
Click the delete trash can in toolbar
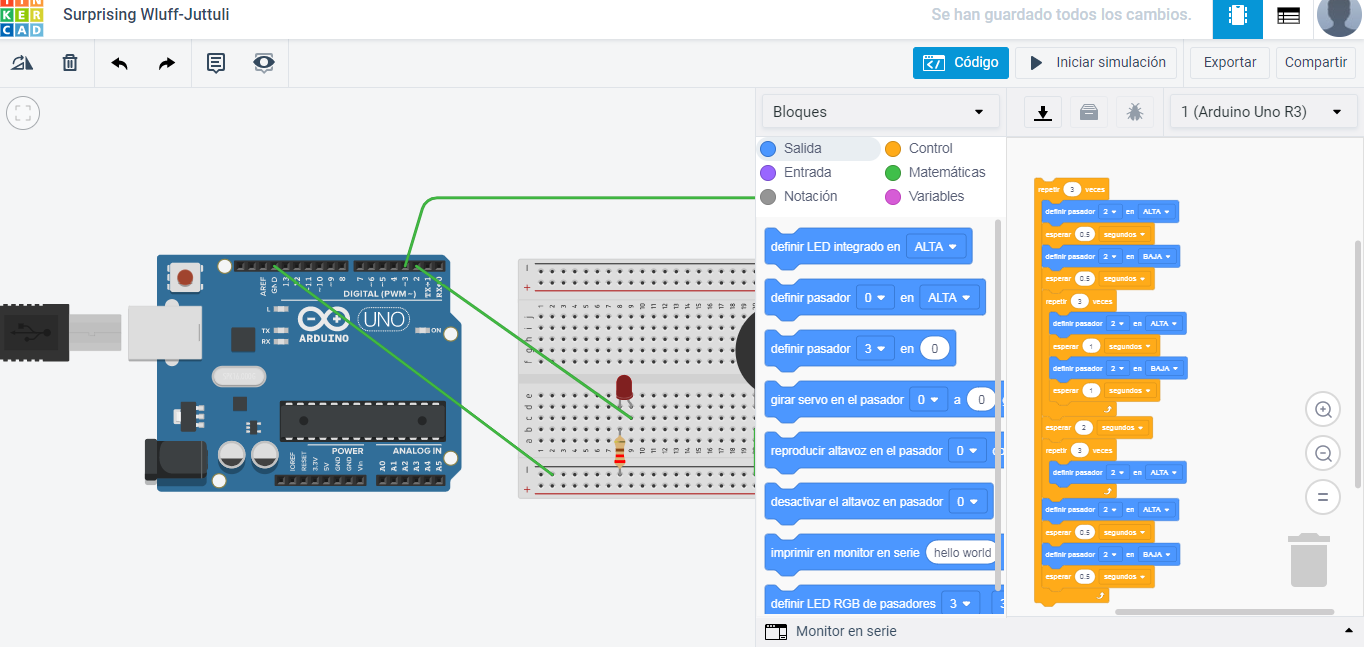(70, 63)
